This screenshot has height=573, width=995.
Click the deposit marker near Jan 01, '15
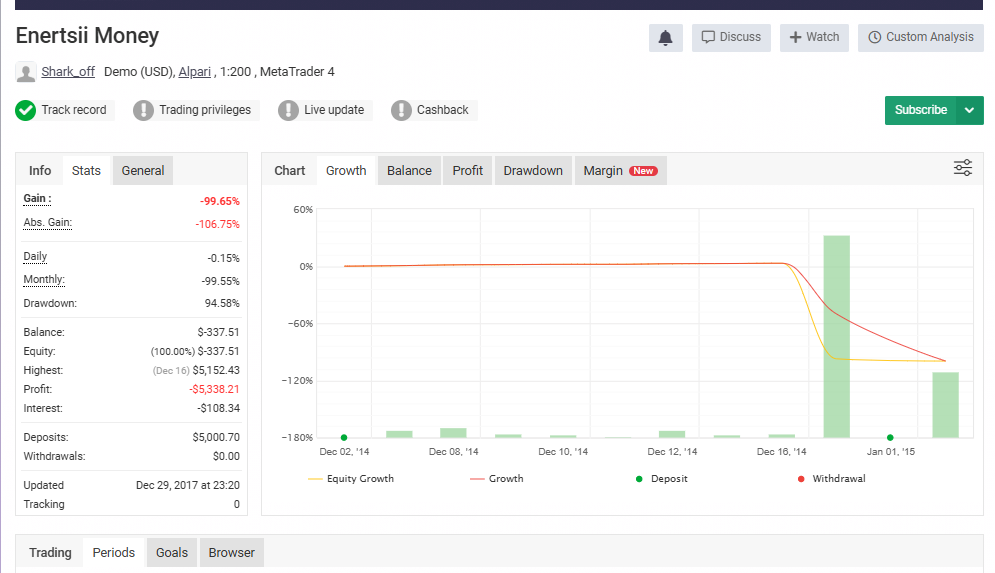point(890,438)
